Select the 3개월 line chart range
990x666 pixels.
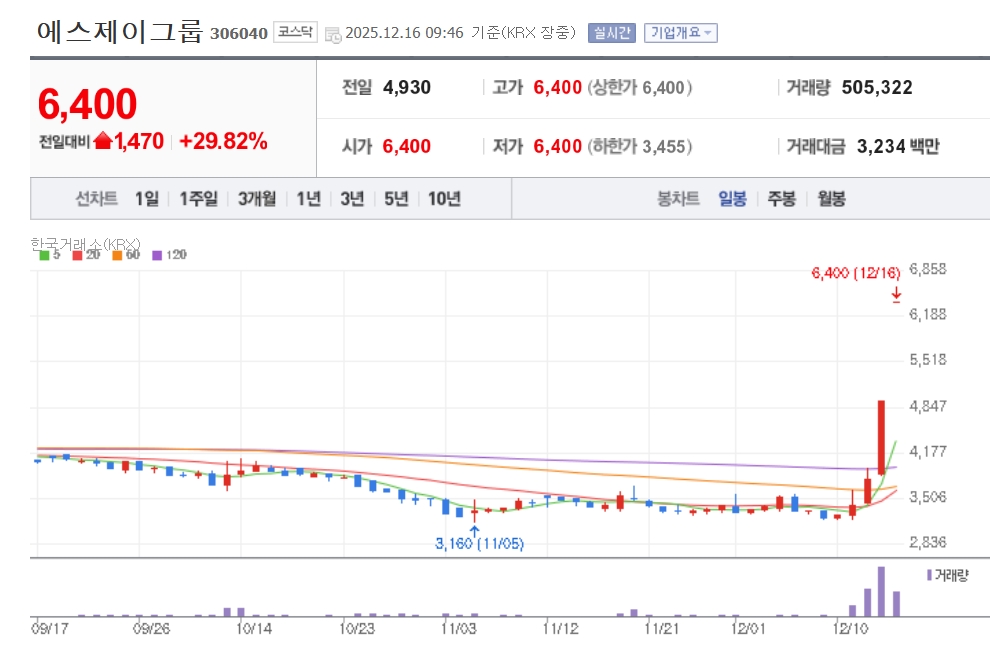click(257, 198)
